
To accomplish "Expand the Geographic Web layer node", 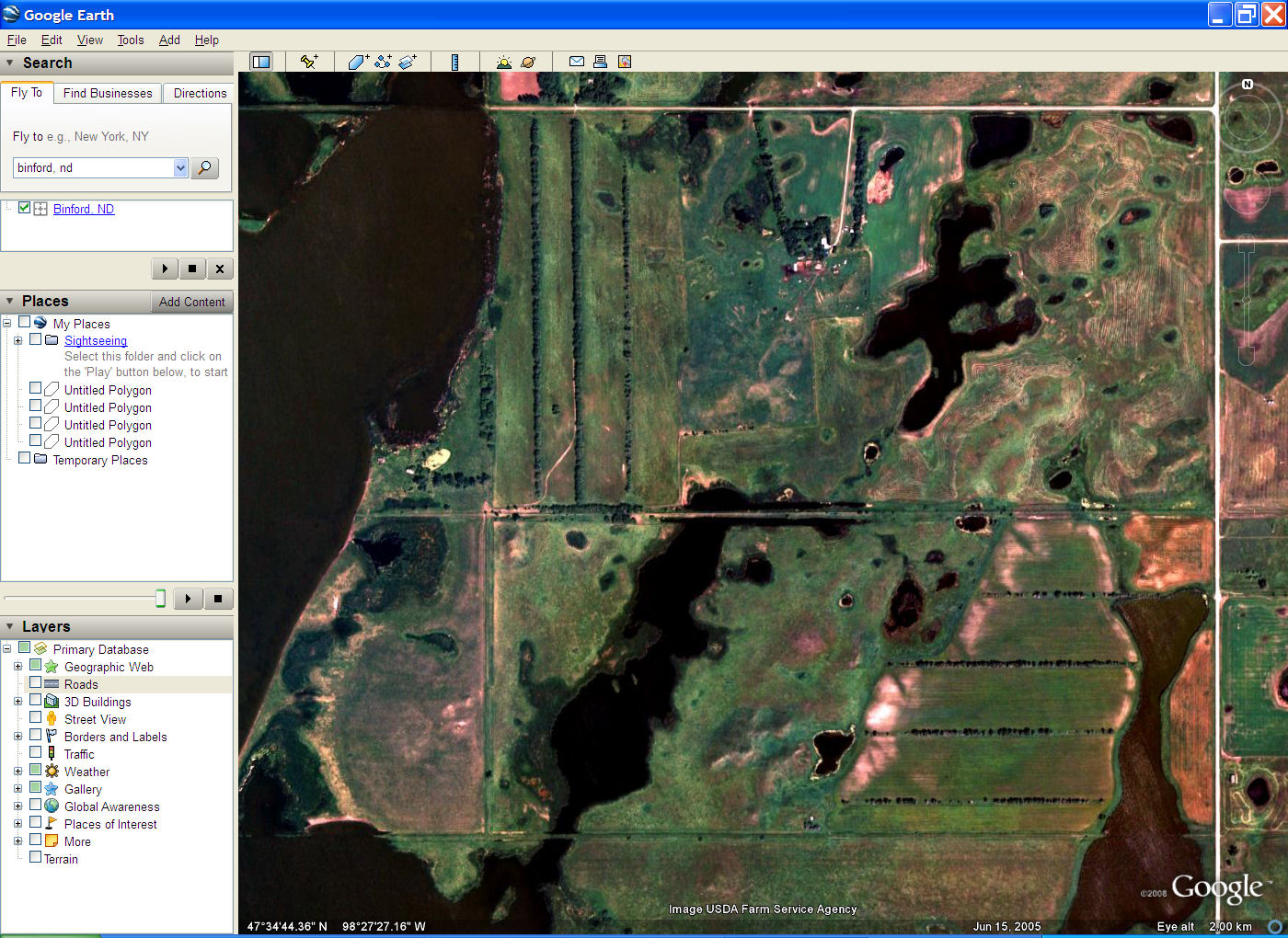I will click(x=17, y=667).
